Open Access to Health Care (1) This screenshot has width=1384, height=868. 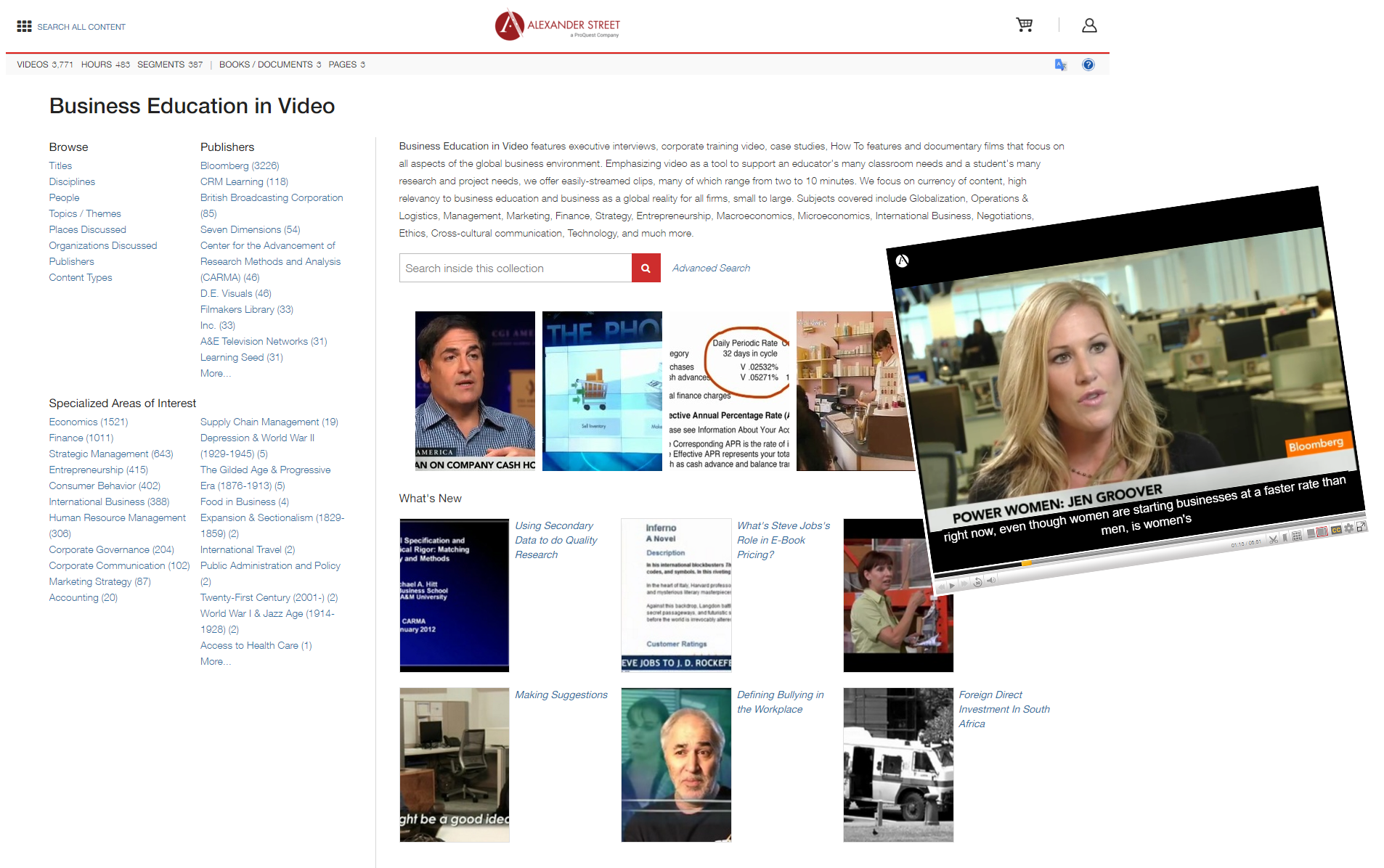[x=256, y=645]
